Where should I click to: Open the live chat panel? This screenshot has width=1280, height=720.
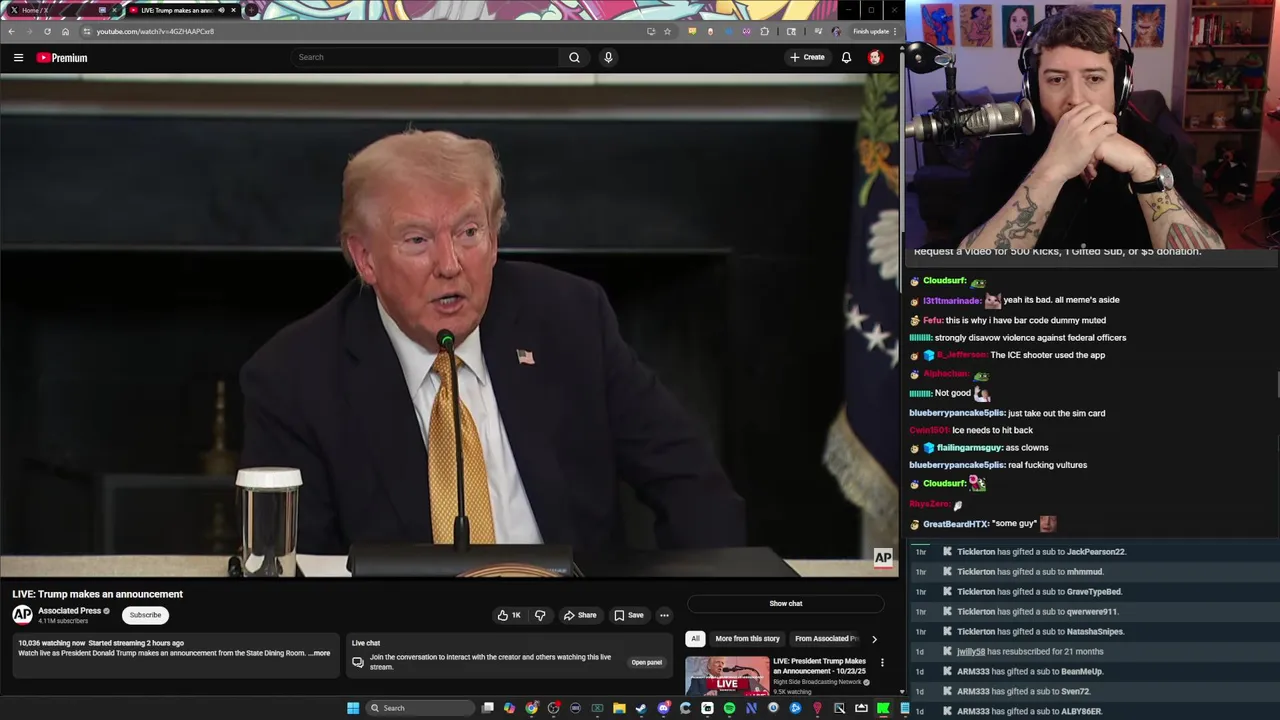pyautogui.click(x=647, y=662)
